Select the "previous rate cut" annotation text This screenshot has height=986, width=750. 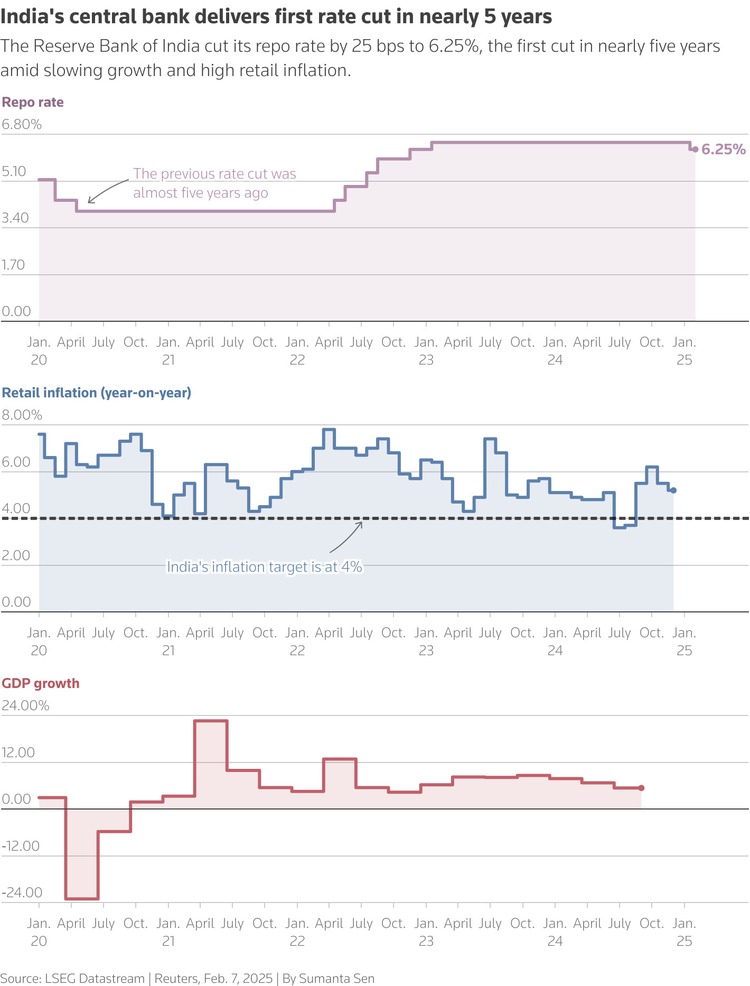point(214,183)
